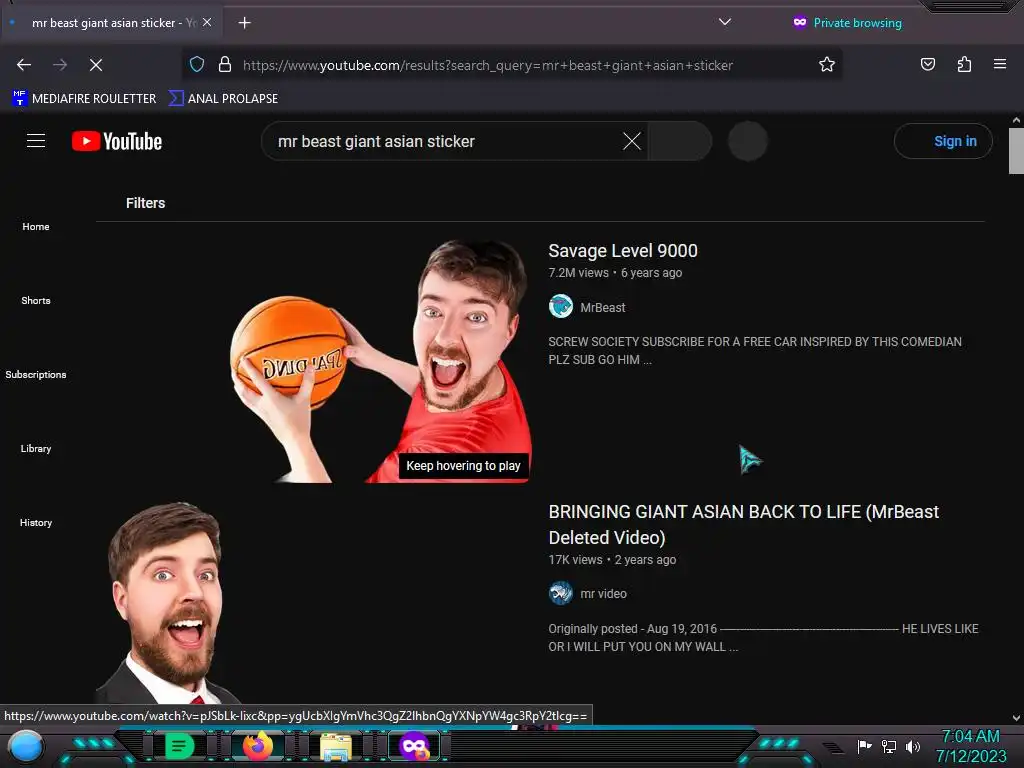
Task: Open the network tray icon
Action: pos(889,746)
